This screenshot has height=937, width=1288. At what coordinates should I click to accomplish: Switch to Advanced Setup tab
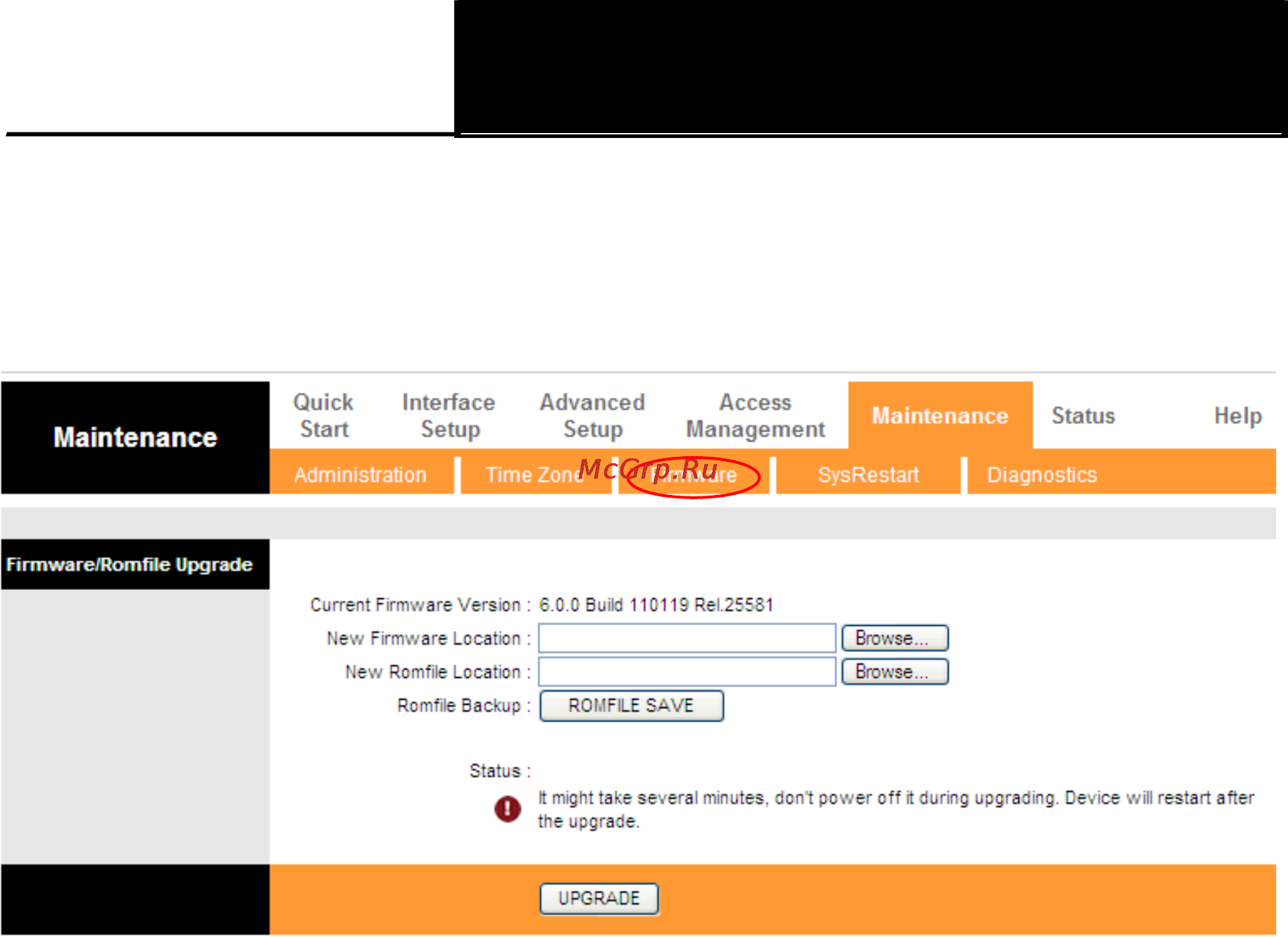tap(592, 415)
